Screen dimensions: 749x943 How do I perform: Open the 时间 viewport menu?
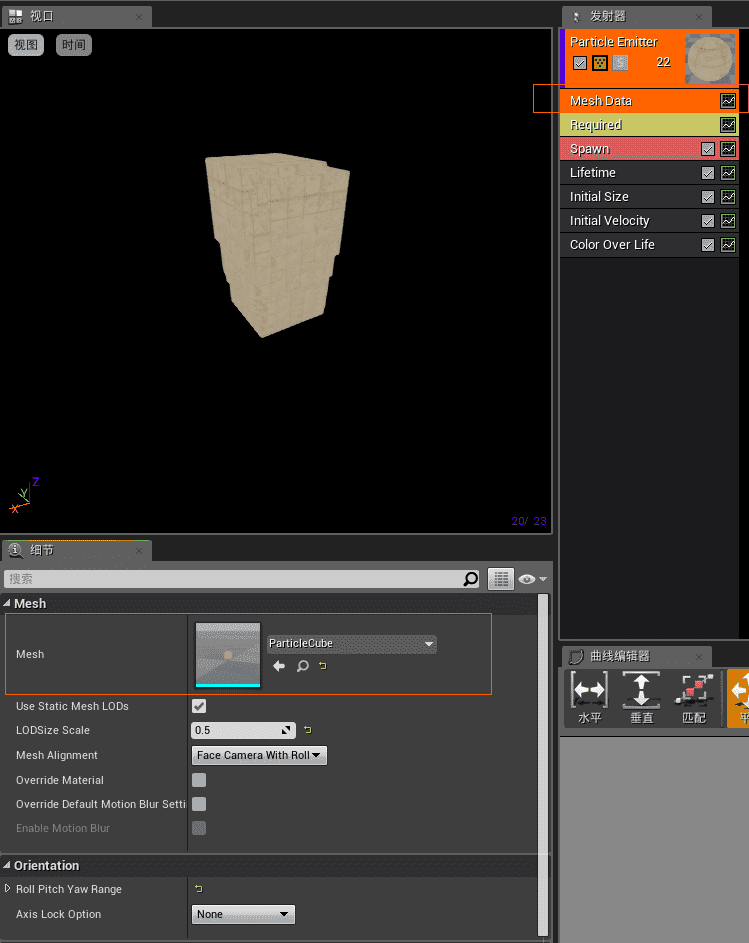[x=74, y=45]
